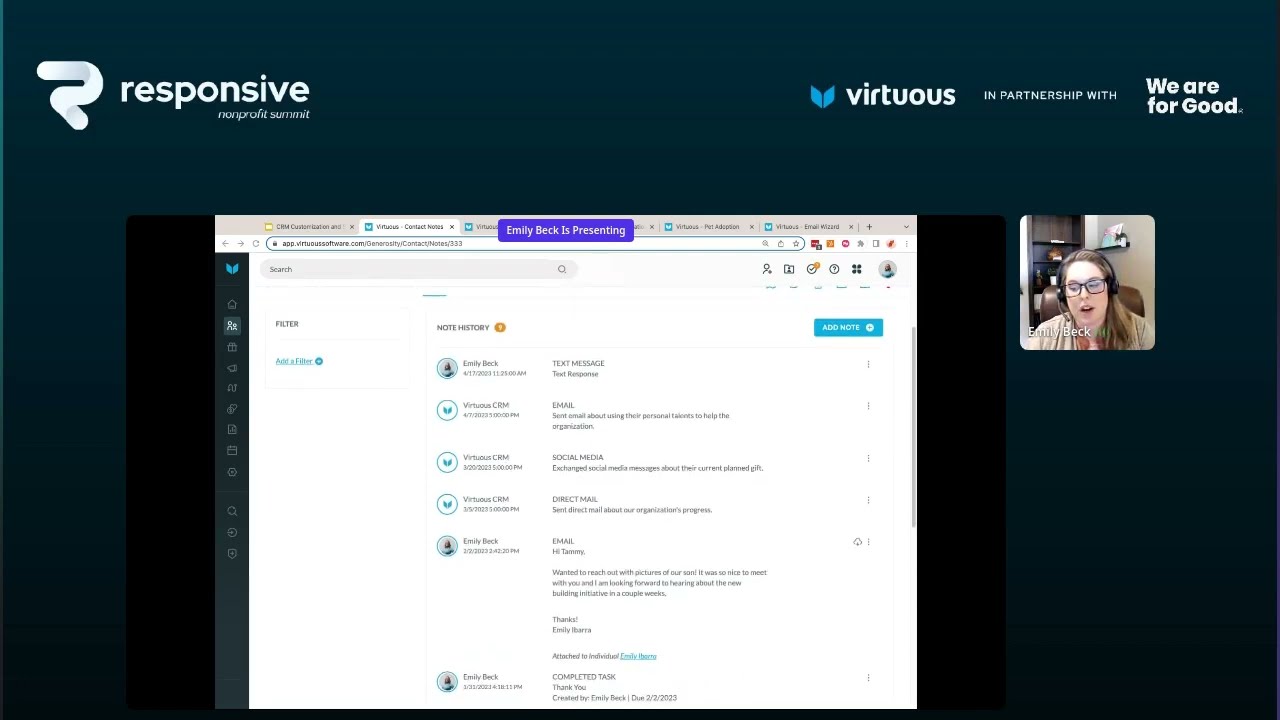
Task: Open a new browser tab
Action: (869, 227)
